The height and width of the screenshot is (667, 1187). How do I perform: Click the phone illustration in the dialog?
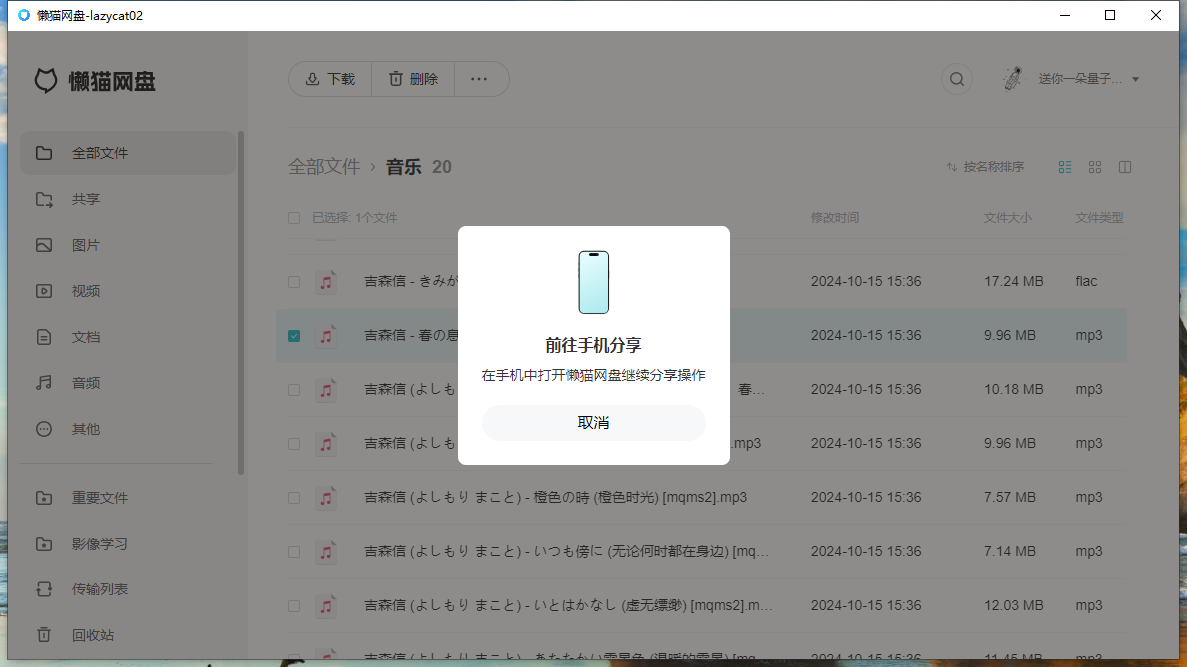594,282
